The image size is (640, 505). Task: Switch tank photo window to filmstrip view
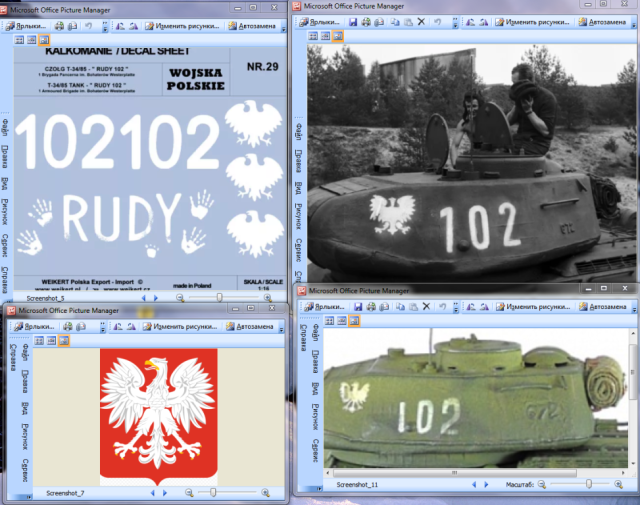[x=325, y=36]
